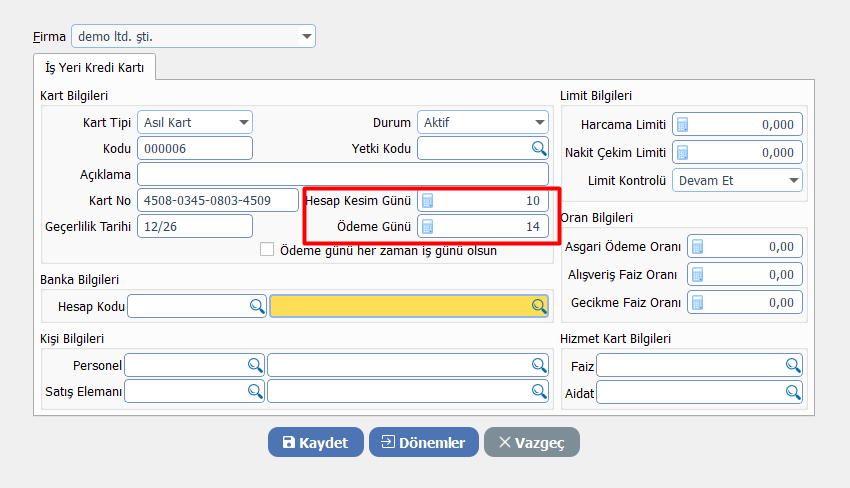The width and height of the screenshot is (850, 488).
Task: Expand the Firma dropdown
Action: pos(306,37)
